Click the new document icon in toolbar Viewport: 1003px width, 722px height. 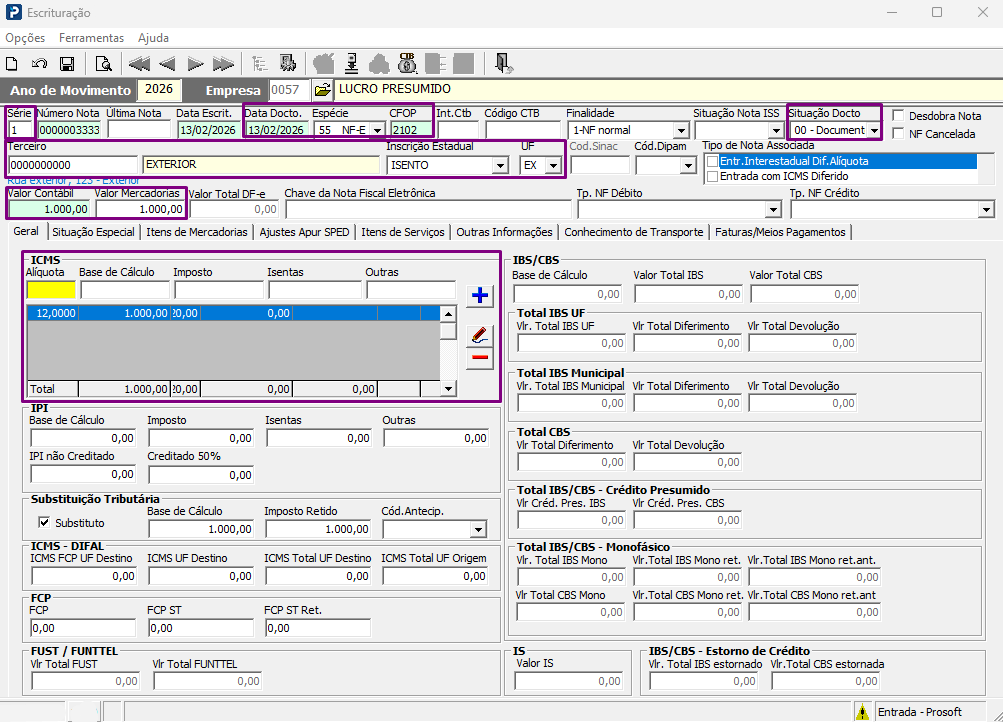tap(12, 64)
